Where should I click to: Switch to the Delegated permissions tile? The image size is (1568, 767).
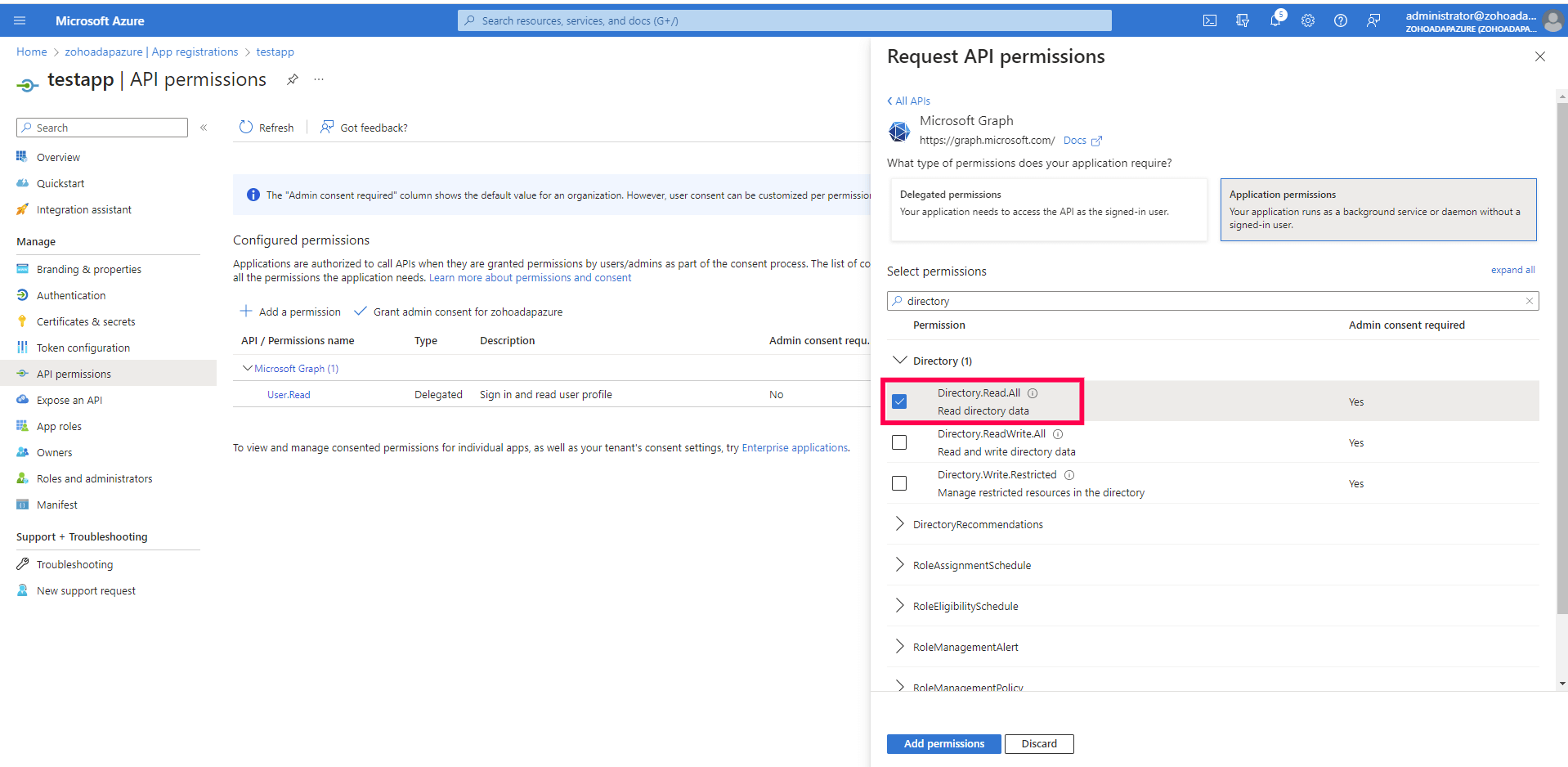pos(1047,209)
